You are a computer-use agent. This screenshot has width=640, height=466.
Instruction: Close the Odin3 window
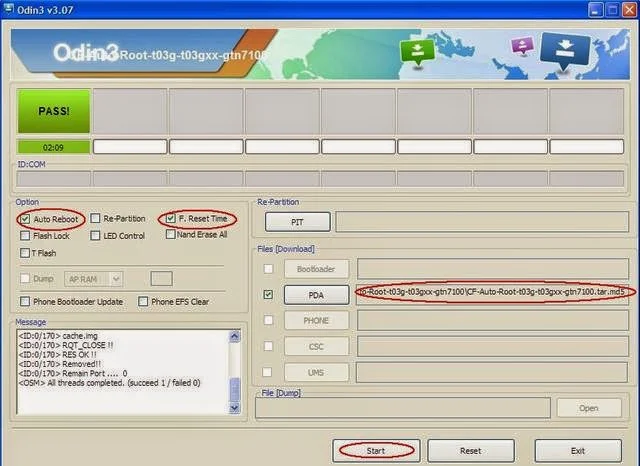click(x=629, y=10)
